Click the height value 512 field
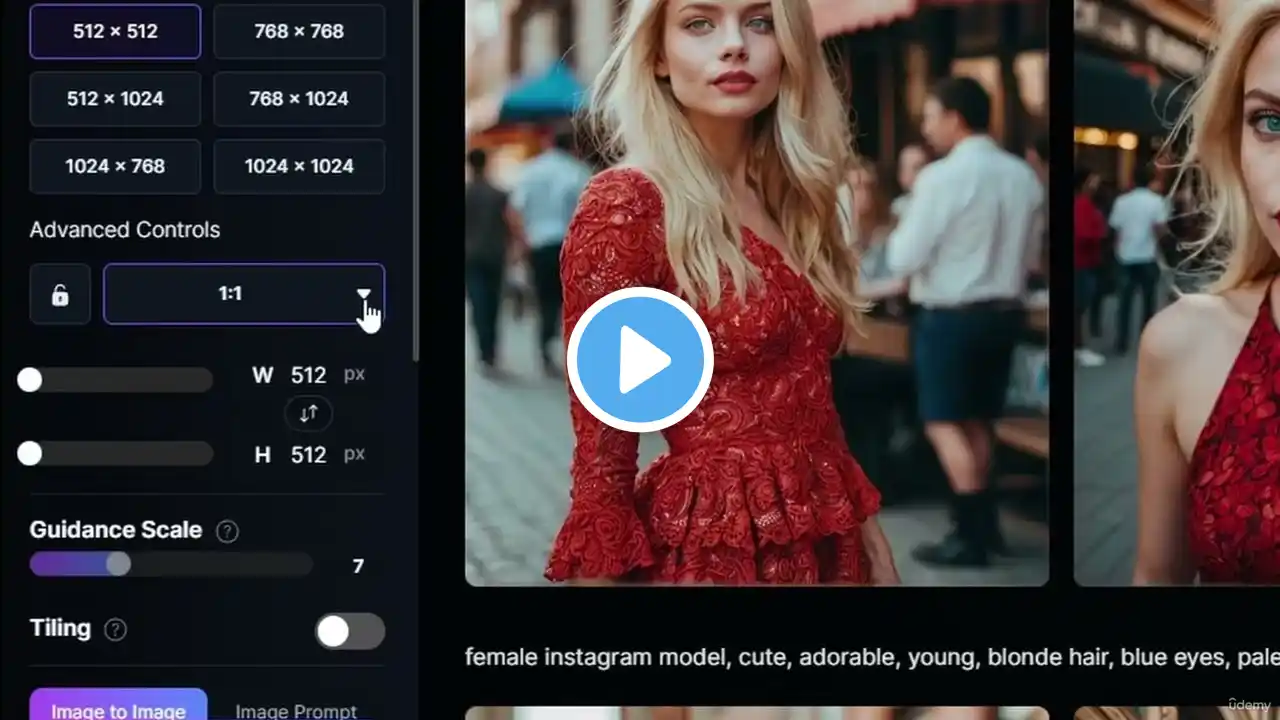 click(308, 455)
